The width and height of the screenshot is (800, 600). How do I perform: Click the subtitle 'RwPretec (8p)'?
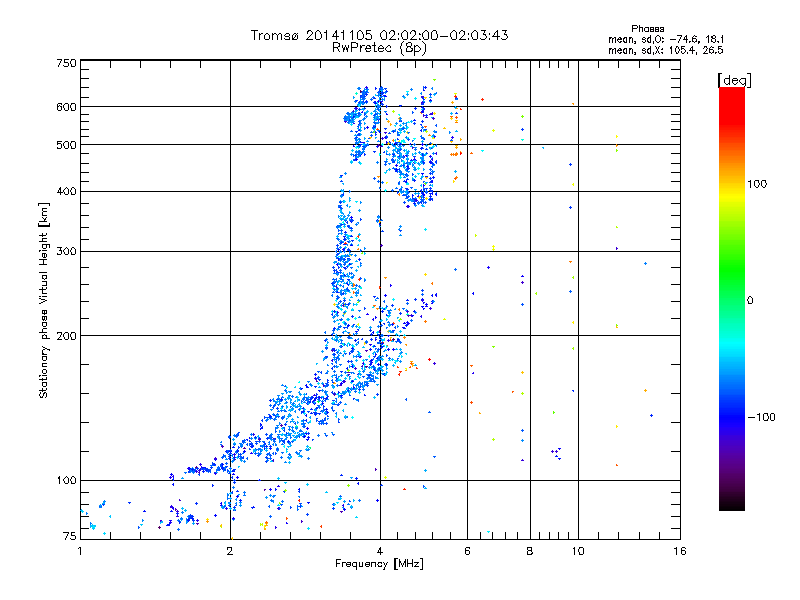pyautogui.click(x=379, y=48)
